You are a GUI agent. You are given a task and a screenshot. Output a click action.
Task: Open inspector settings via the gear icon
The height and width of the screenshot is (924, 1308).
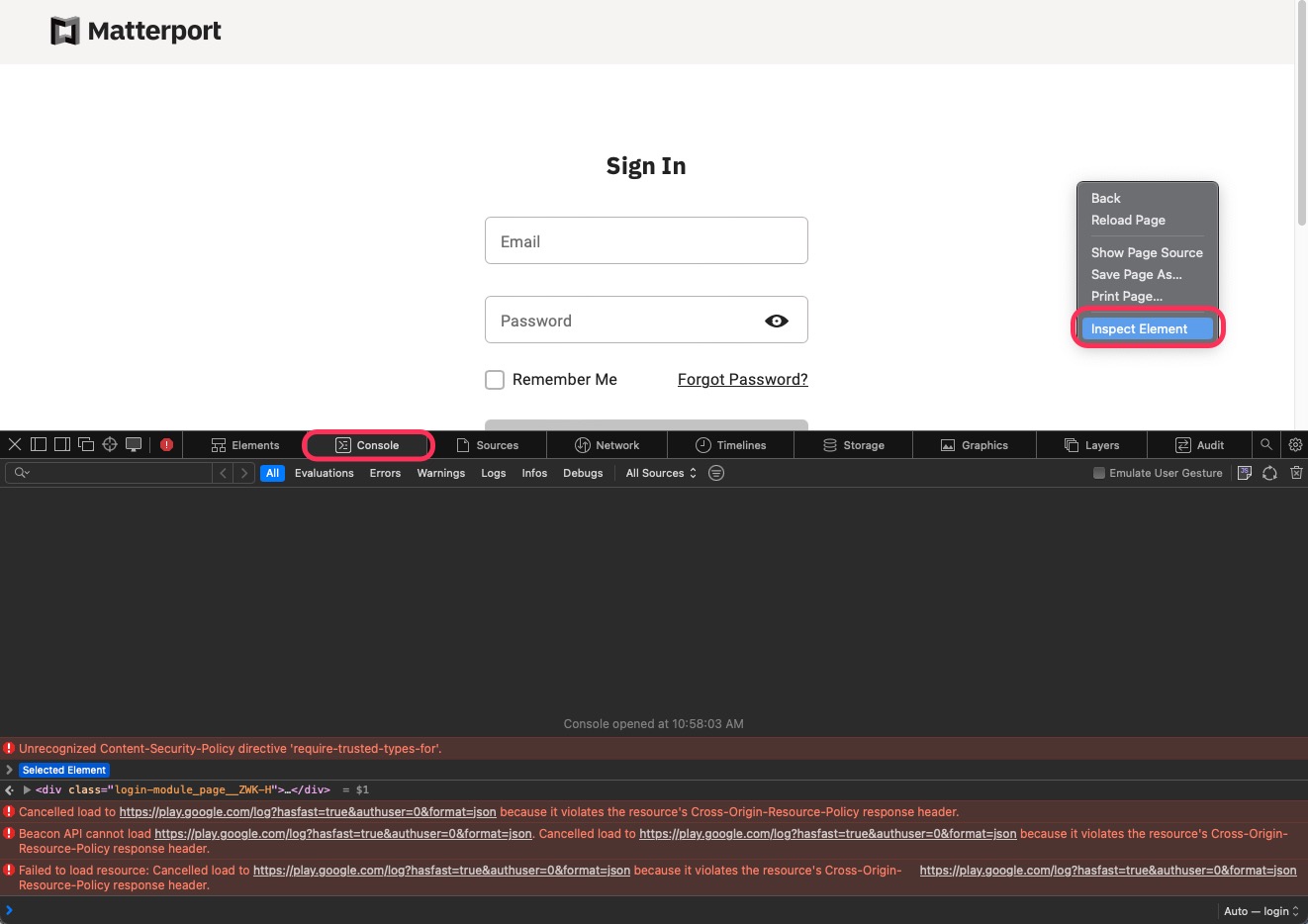pyautogui.click(x=1295, y=444)
